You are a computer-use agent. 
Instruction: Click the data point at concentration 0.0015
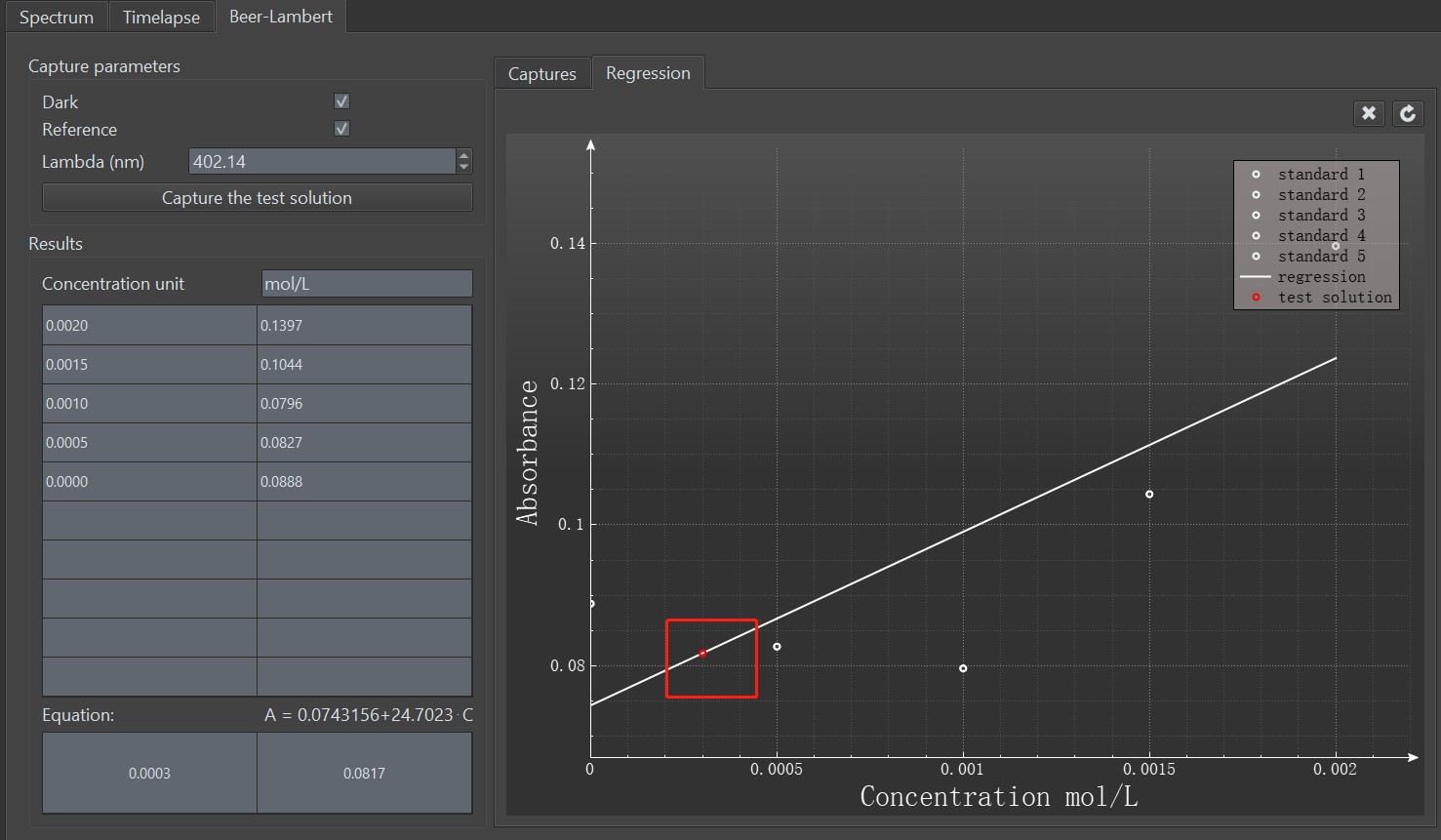(1149, 494)
